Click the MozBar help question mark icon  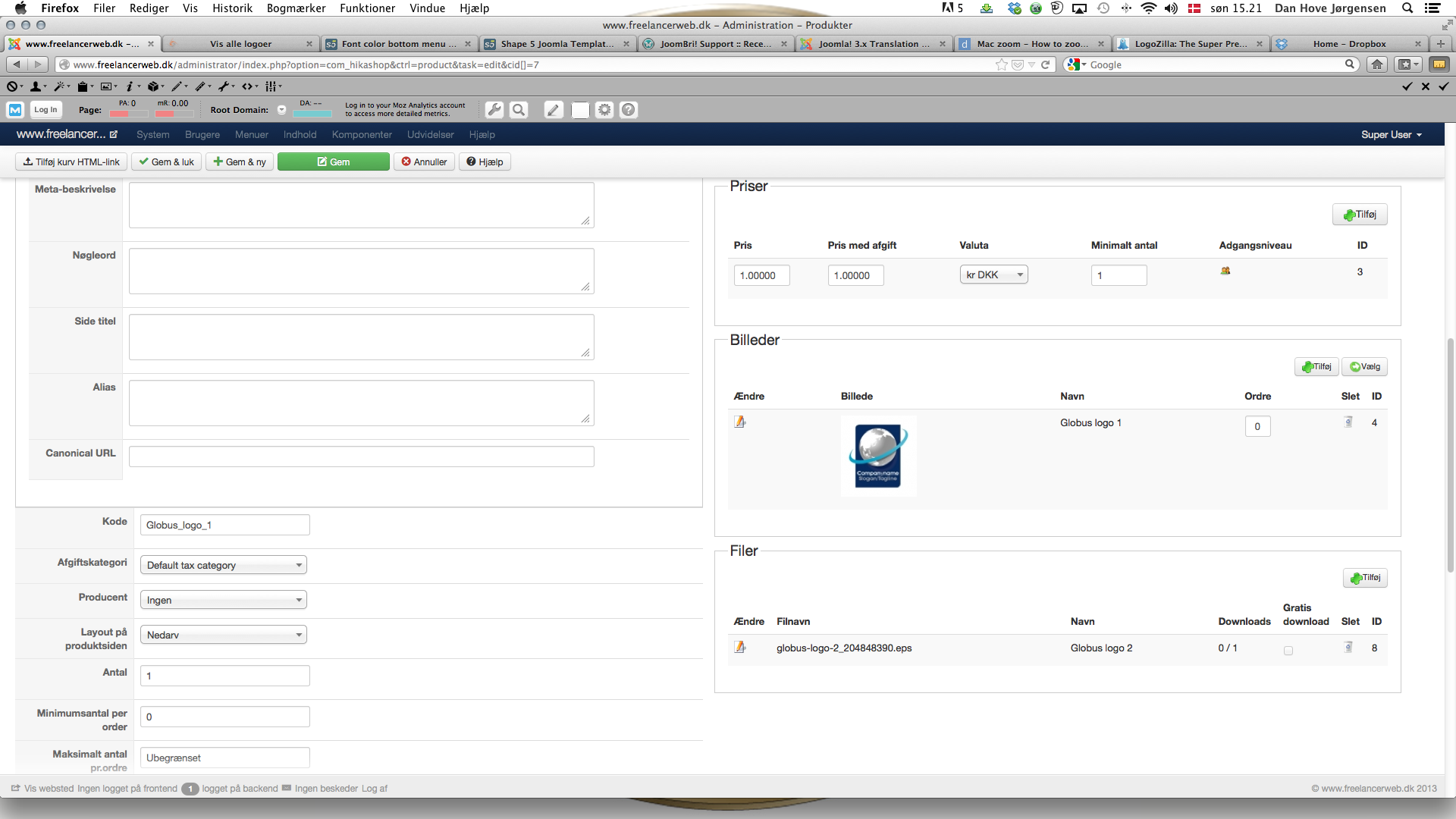tap(629, 110)
